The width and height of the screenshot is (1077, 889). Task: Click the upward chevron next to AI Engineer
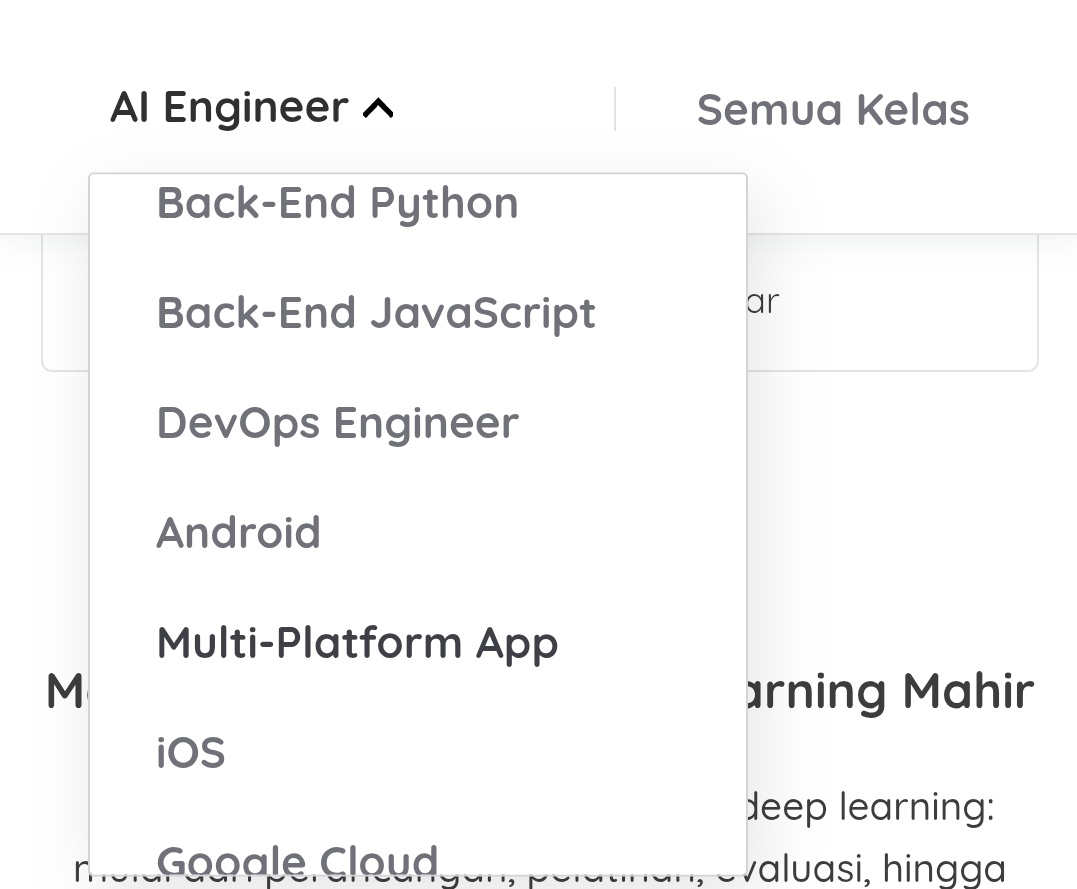click(x=377, y=107)
